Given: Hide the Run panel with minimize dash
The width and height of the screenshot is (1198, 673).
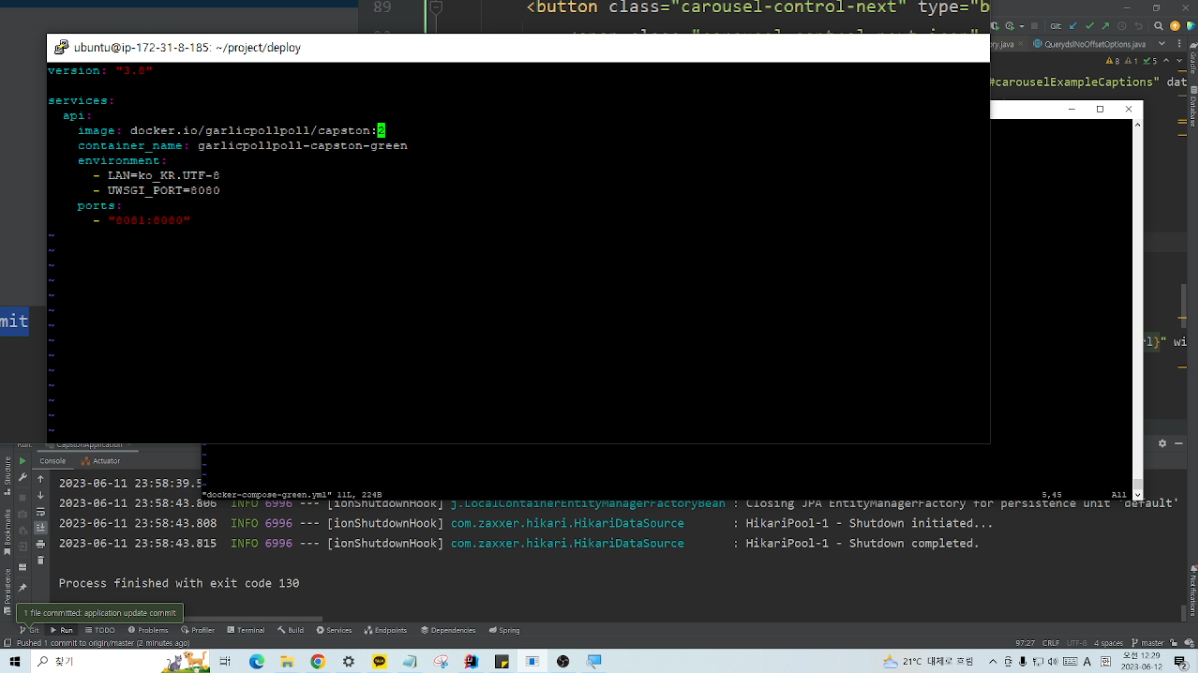Looking at the screenshot, I should coord(1179,444).
